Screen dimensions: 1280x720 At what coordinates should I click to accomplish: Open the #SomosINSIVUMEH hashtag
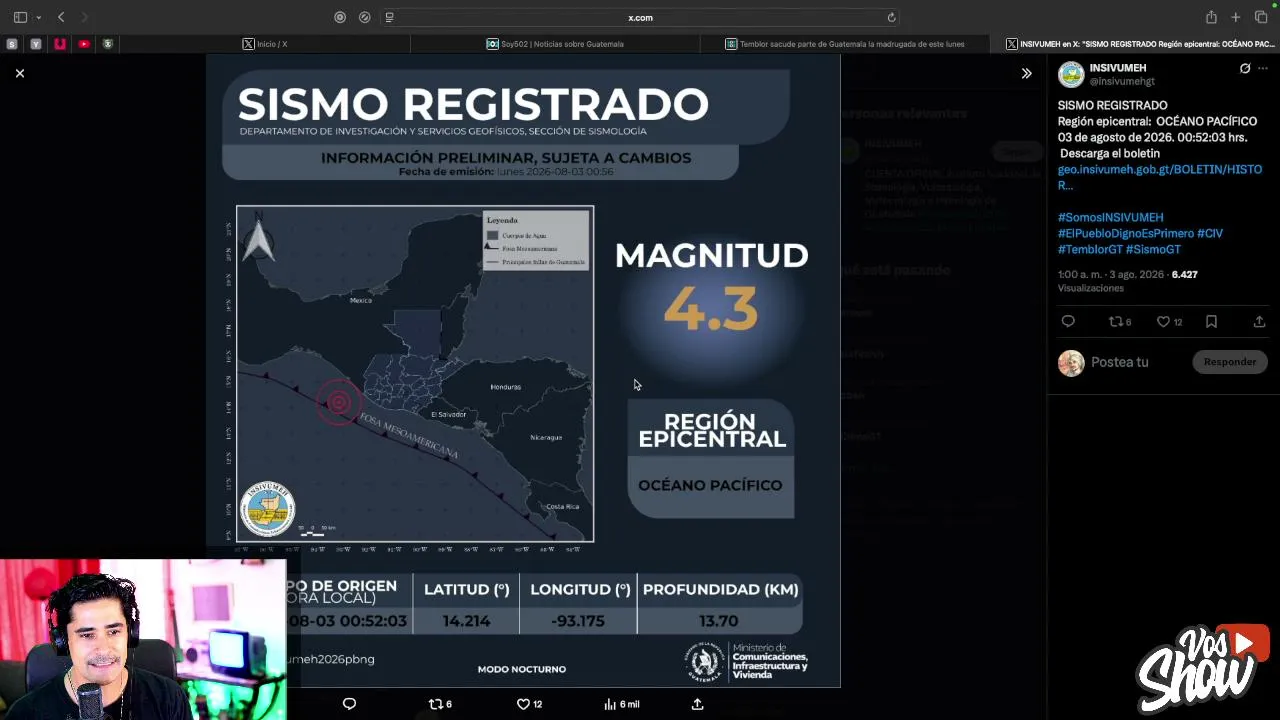tap(1111, 217)
